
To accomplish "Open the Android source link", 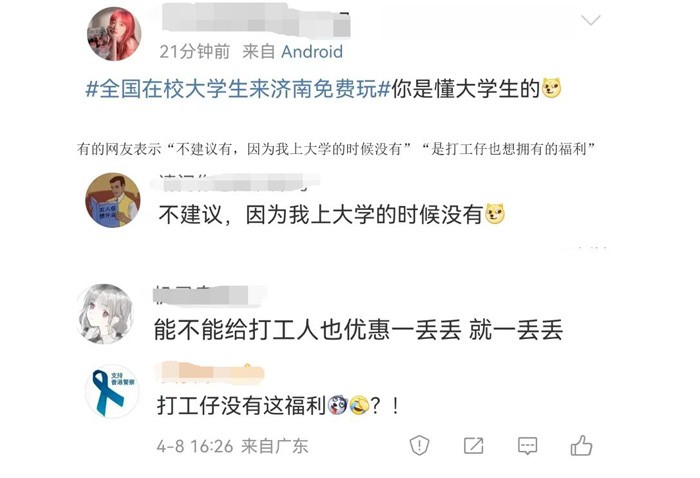I will (x=312, y=52).
